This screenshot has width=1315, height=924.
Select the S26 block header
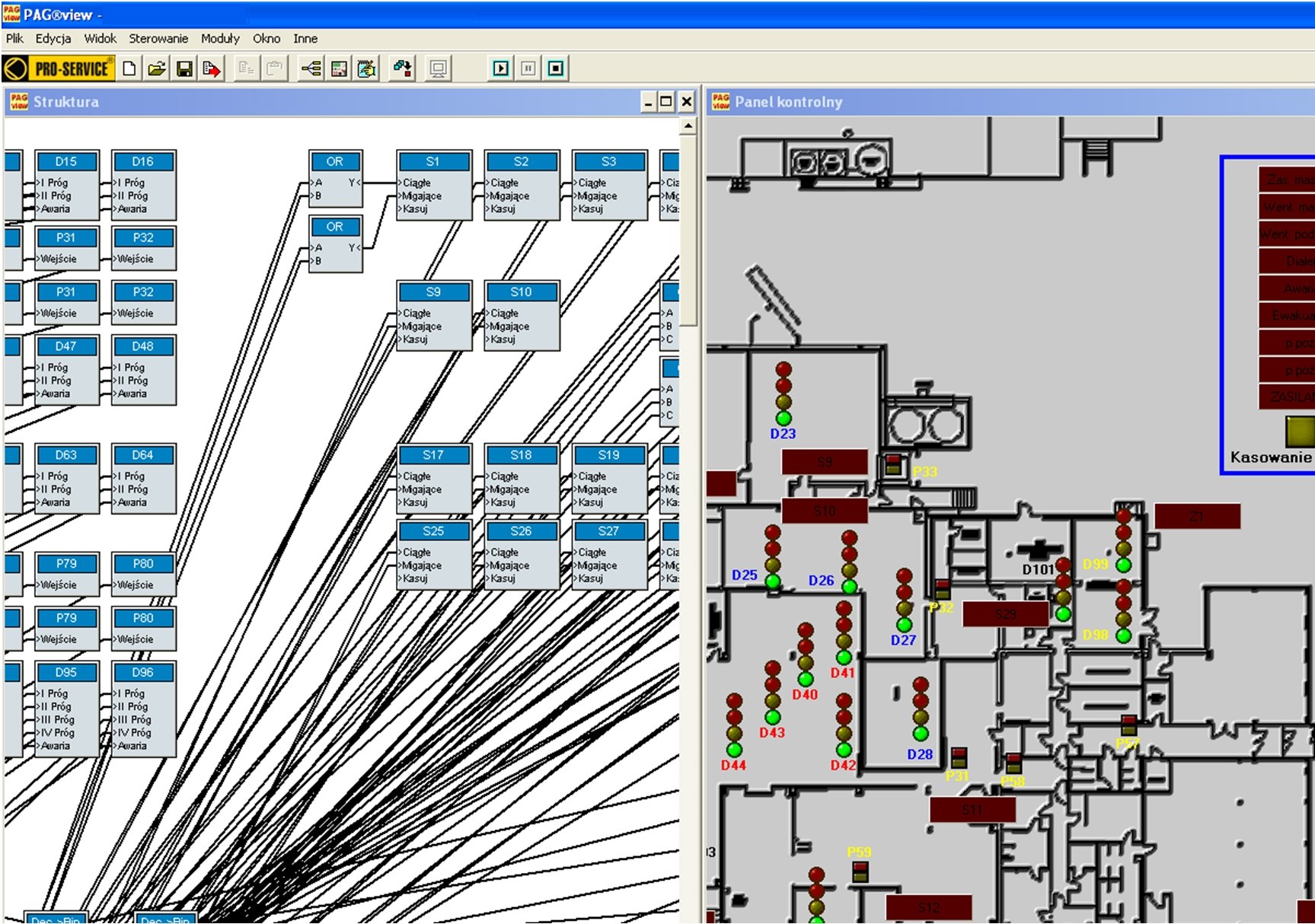coord(521,531)
